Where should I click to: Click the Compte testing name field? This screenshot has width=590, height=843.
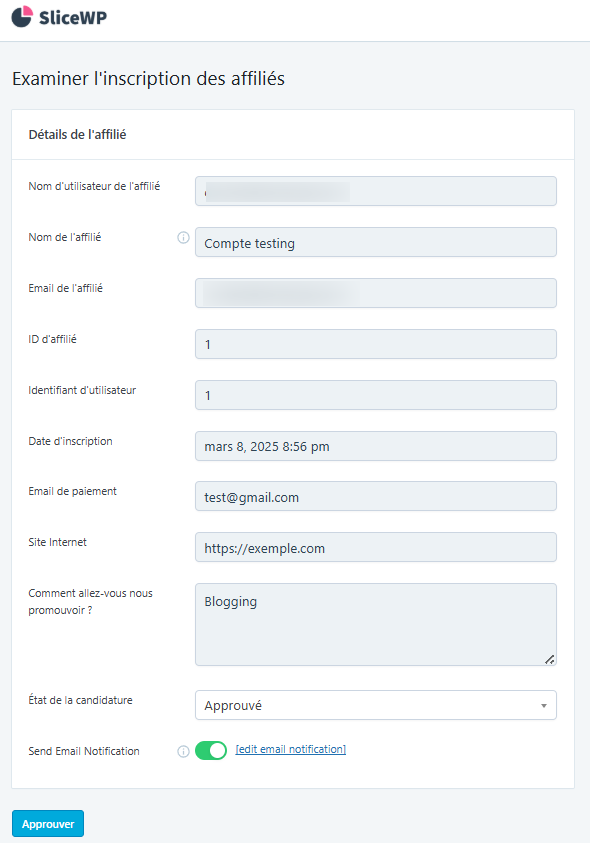pyautogui.click(x=375, y=242)
